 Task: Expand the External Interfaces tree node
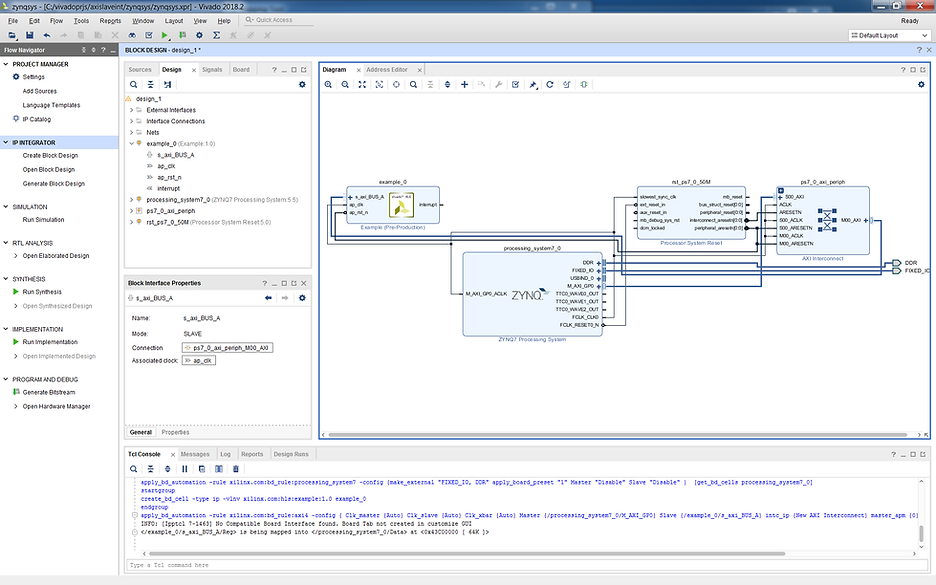coord(131,110)
